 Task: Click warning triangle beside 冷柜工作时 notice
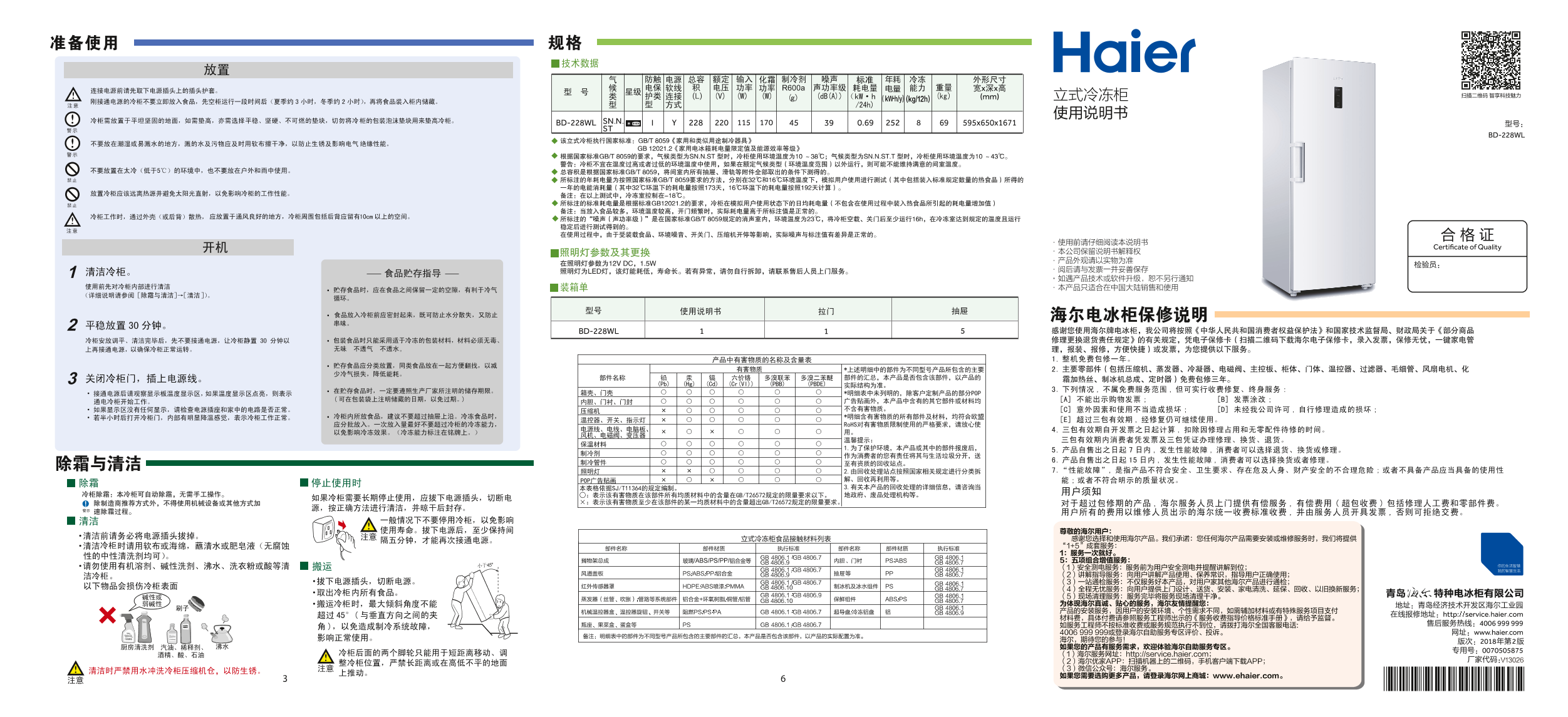(x=73, y=220)
